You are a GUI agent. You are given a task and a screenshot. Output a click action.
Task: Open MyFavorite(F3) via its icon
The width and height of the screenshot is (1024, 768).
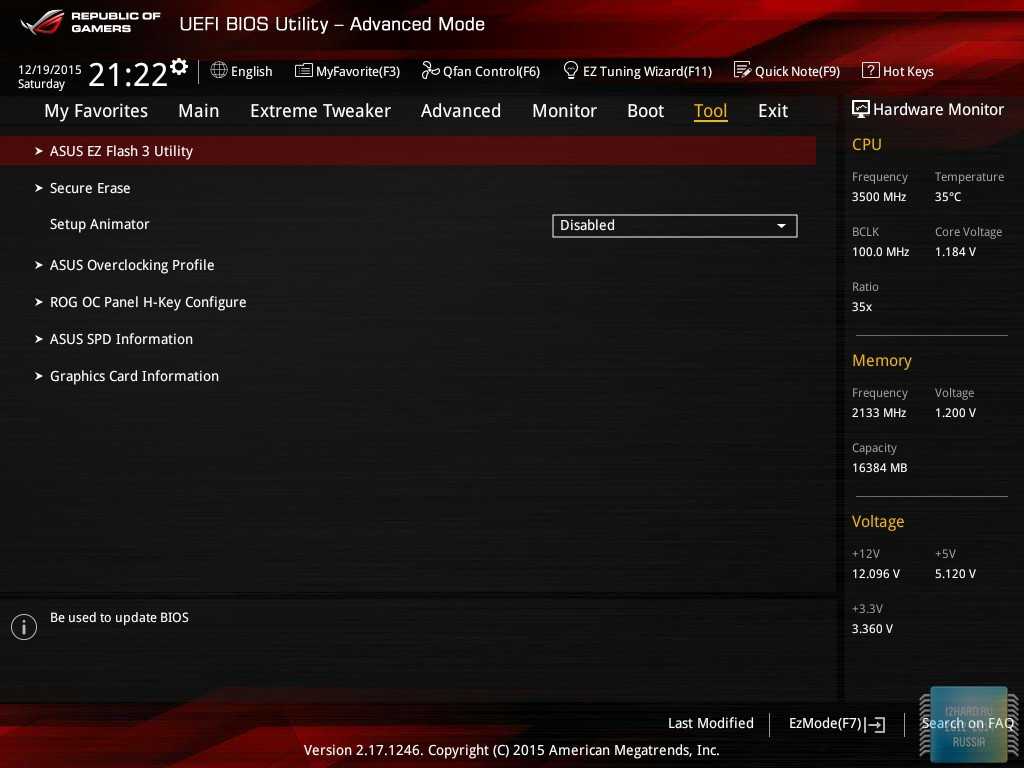pyautogui.click(x=304, y=71)
